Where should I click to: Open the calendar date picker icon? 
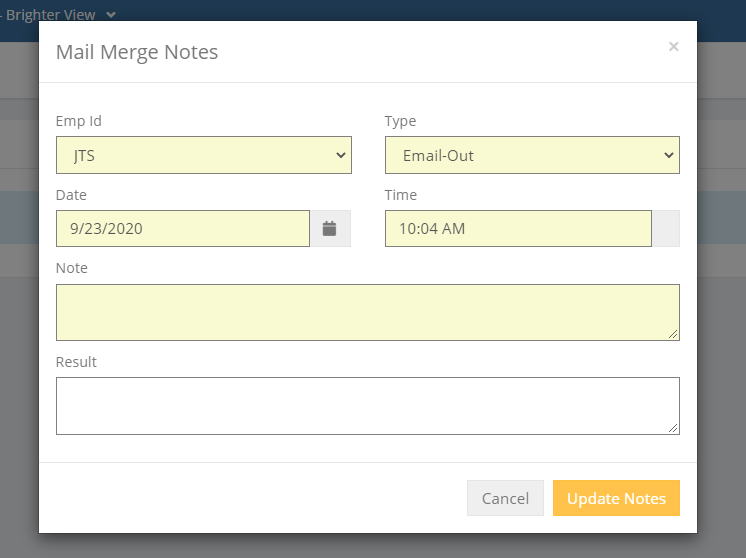(x=330, y=229)
